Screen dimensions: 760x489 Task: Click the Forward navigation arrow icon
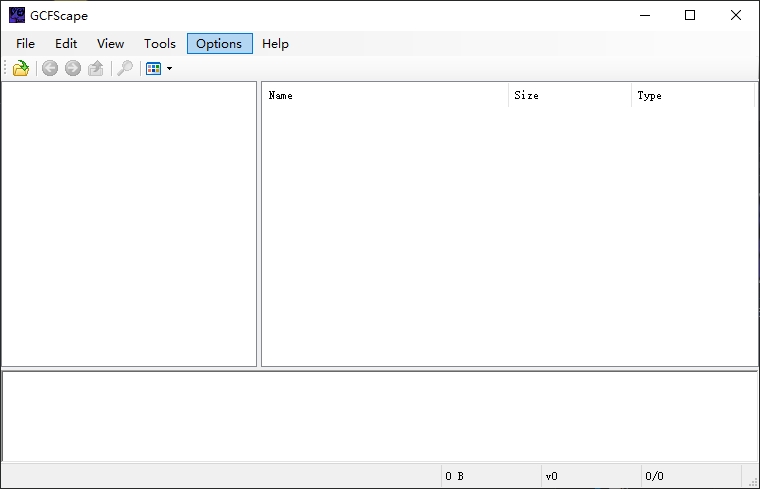tap(73, 68)
